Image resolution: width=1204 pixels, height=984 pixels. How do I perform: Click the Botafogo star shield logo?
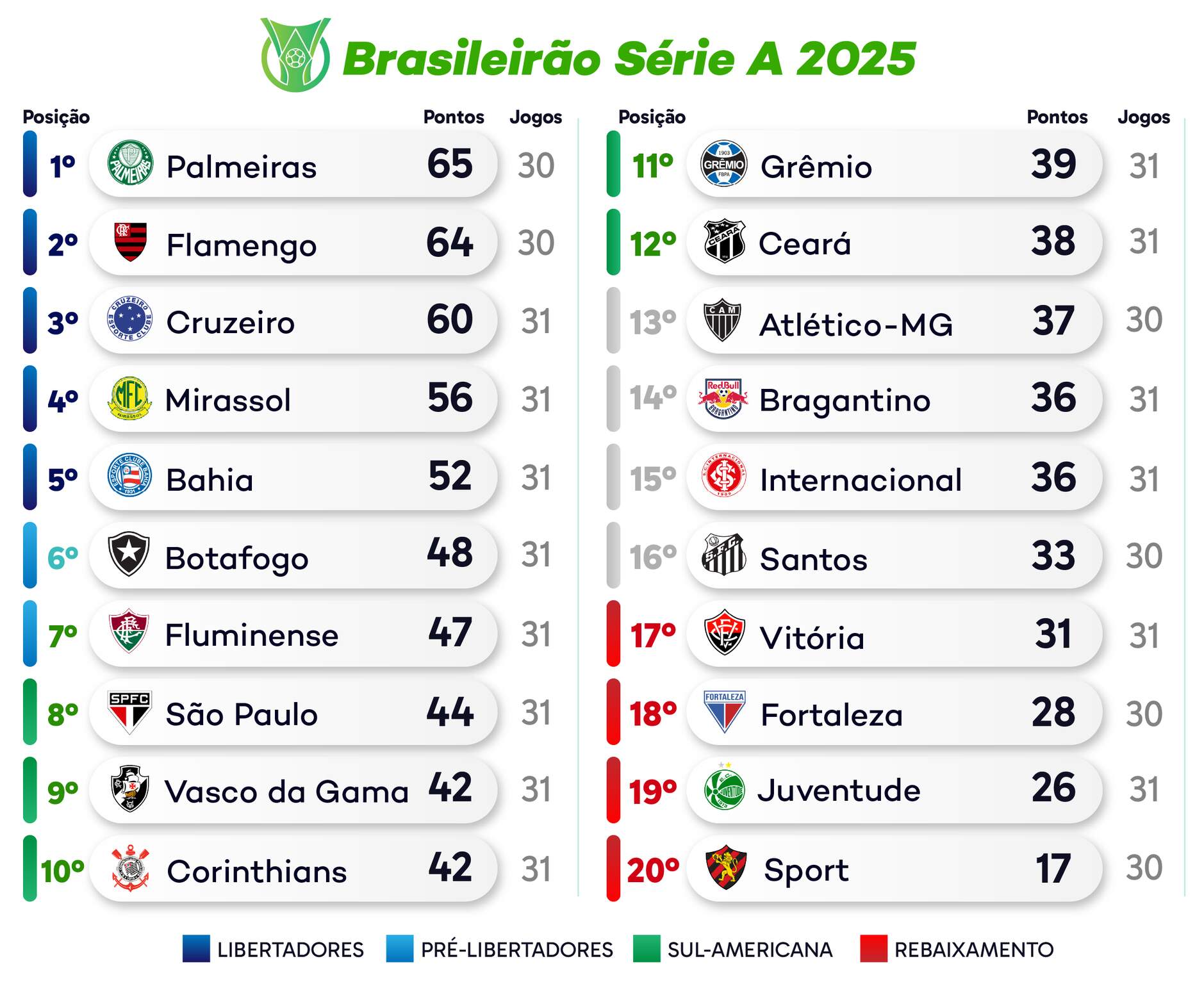pos(129,554)
